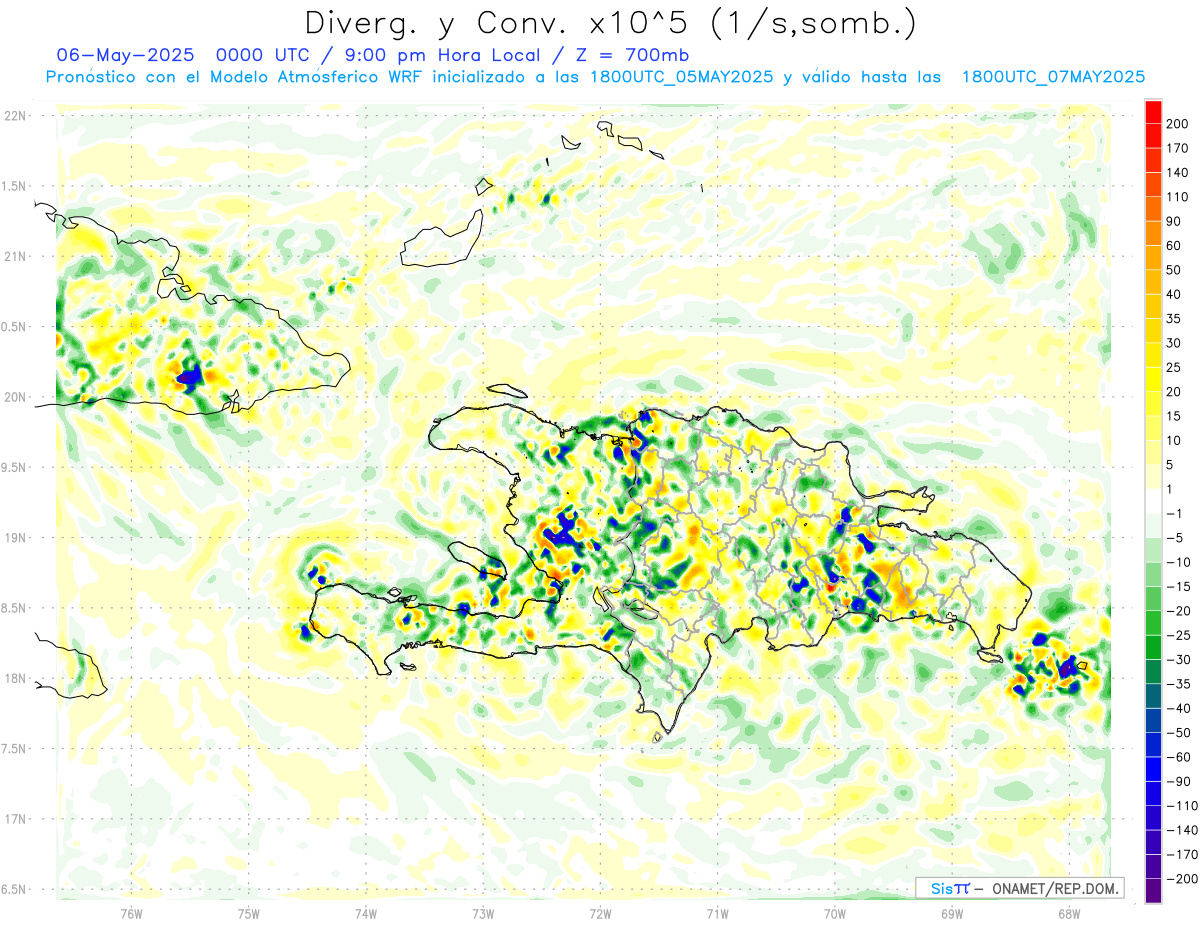
Task: Click the 'SisTT - ONAMET/REP.DOM.' credit box
Action: 1019,888
